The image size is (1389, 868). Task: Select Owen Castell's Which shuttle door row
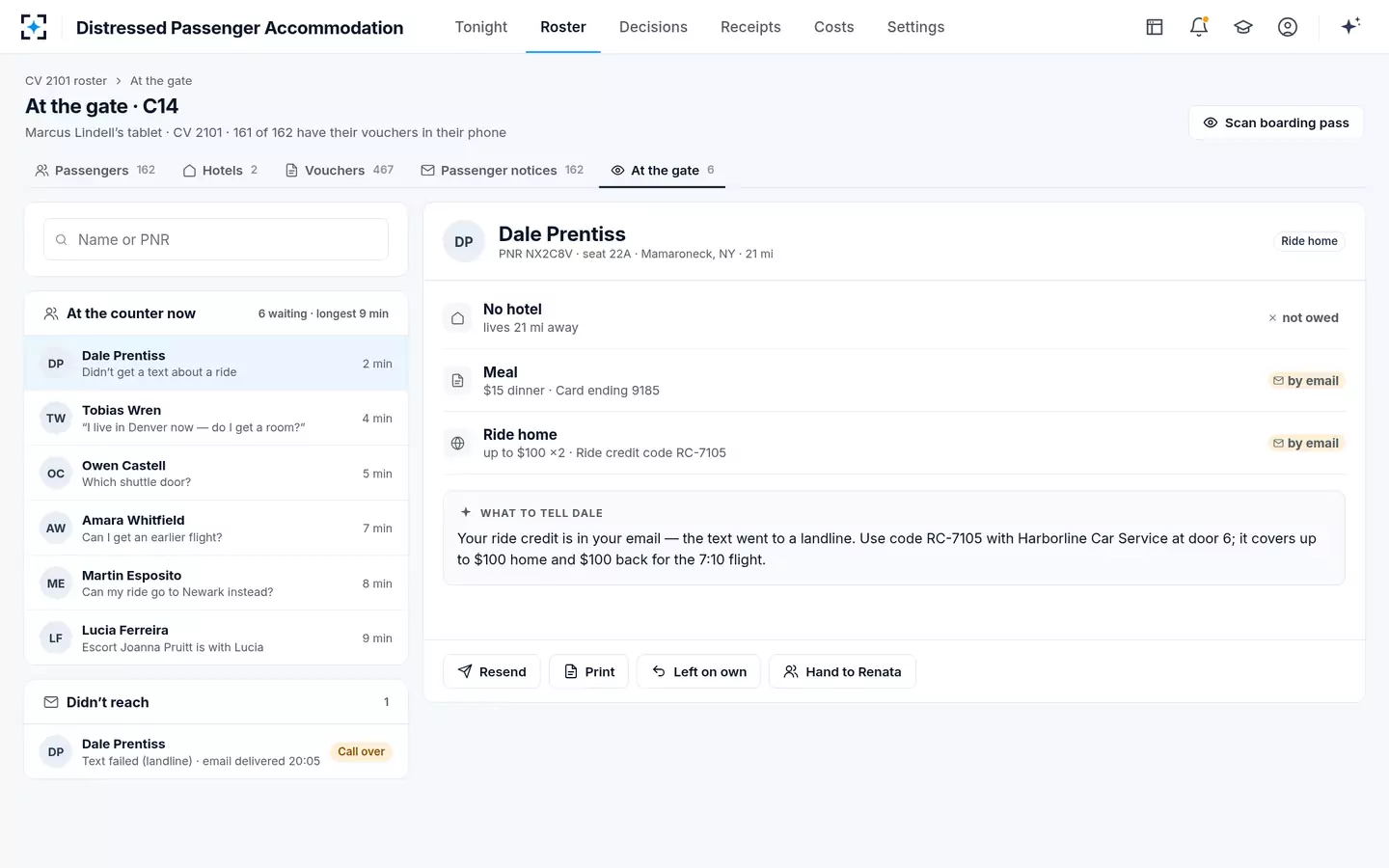click(216, 474)
